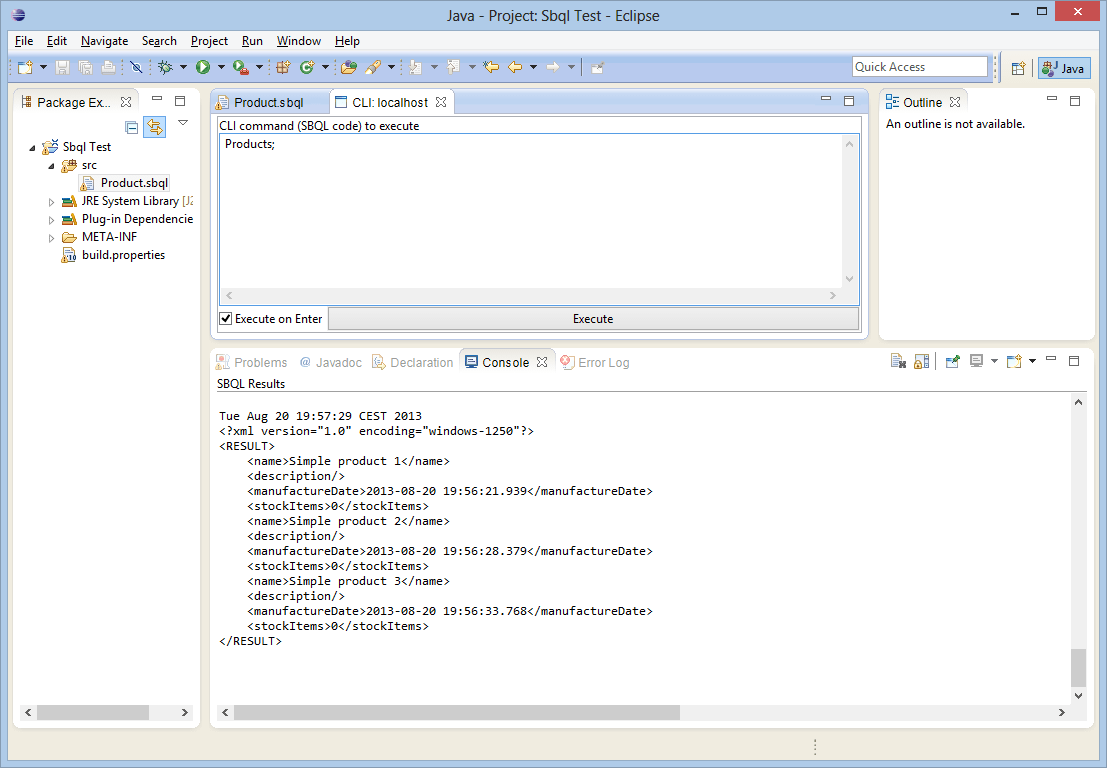Viewport: 1107px width, 768px height.
Task: Click the Previous Annotation icon
Action: [x=453, y=67]
